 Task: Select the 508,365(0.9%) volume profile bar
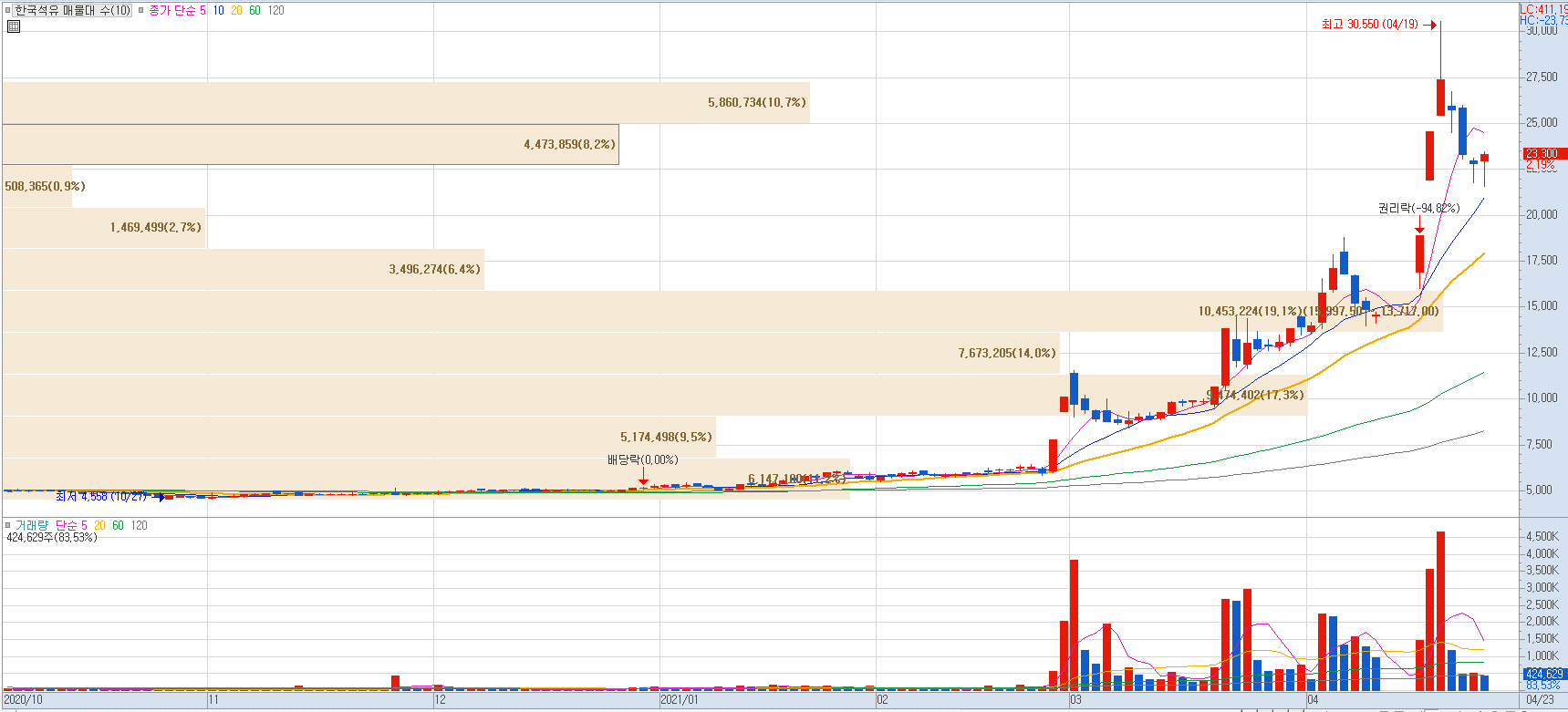point(37,186)
